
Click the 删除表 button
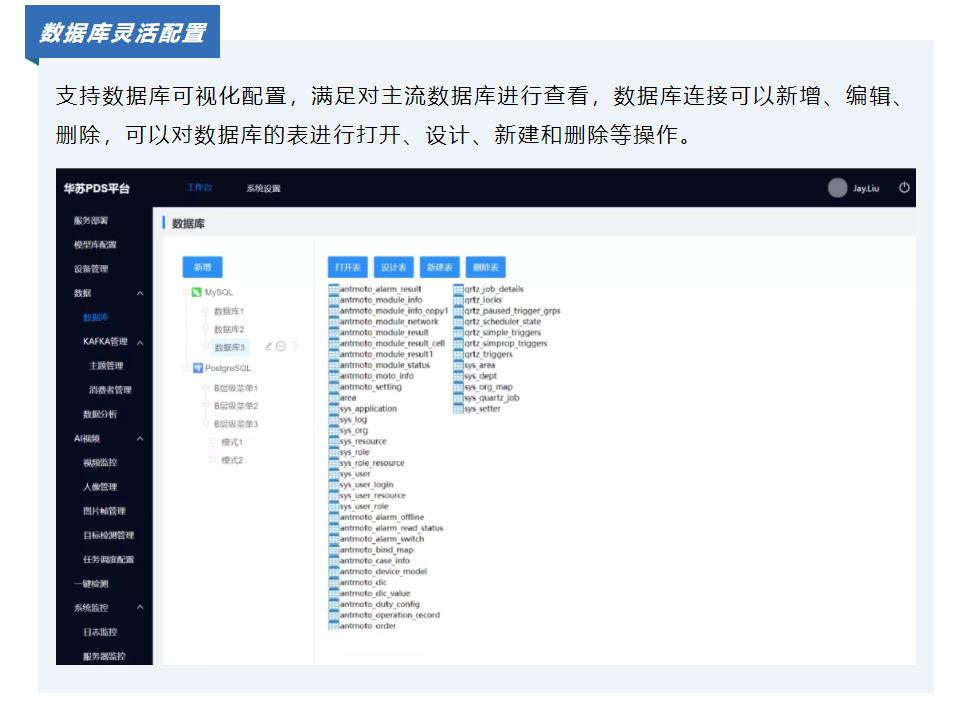487,267
